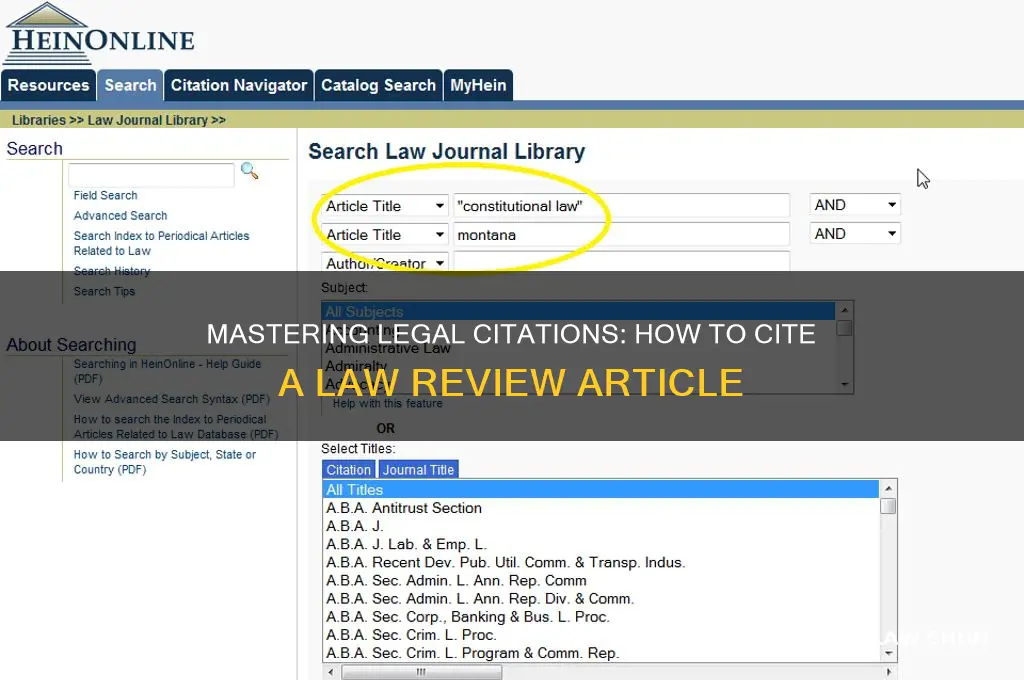Click titles list scroll left arrow
Viewport: 1024px width, 680px height.
click(330, 672)
